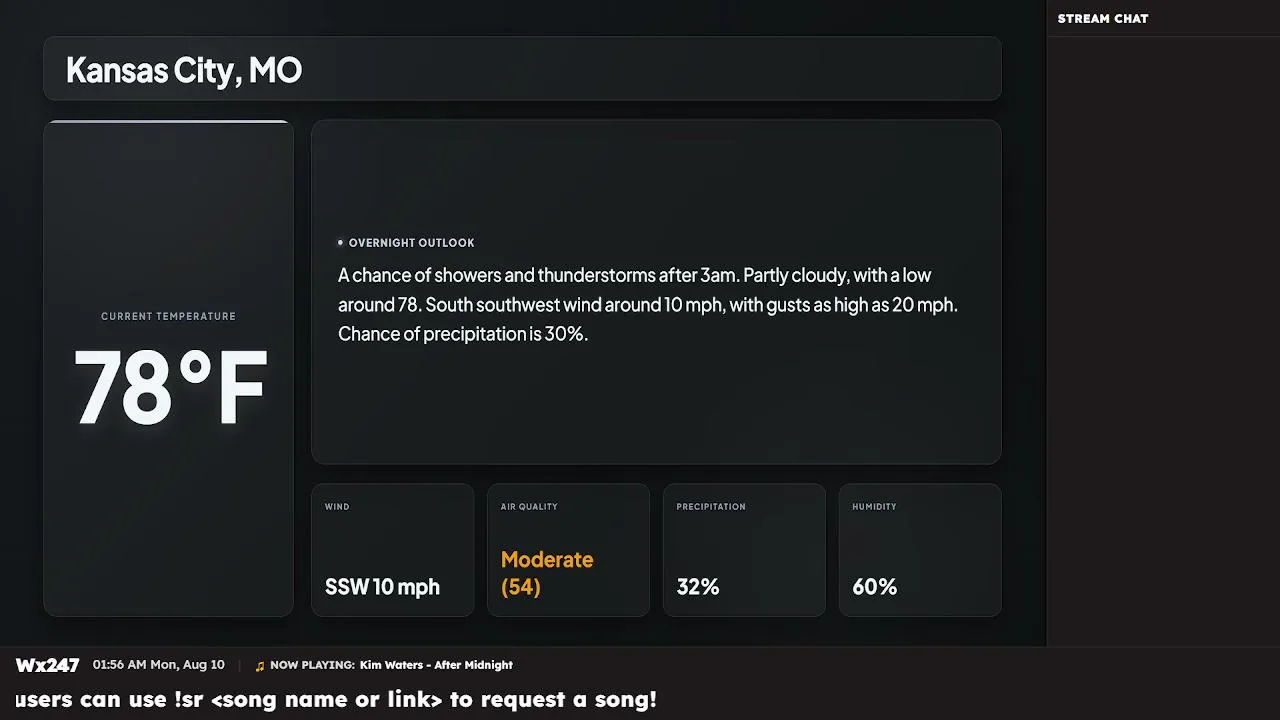Screen dimensions: 1280x720
Task: Click the music note icon beside Now Playing
Action: (260, 666)
